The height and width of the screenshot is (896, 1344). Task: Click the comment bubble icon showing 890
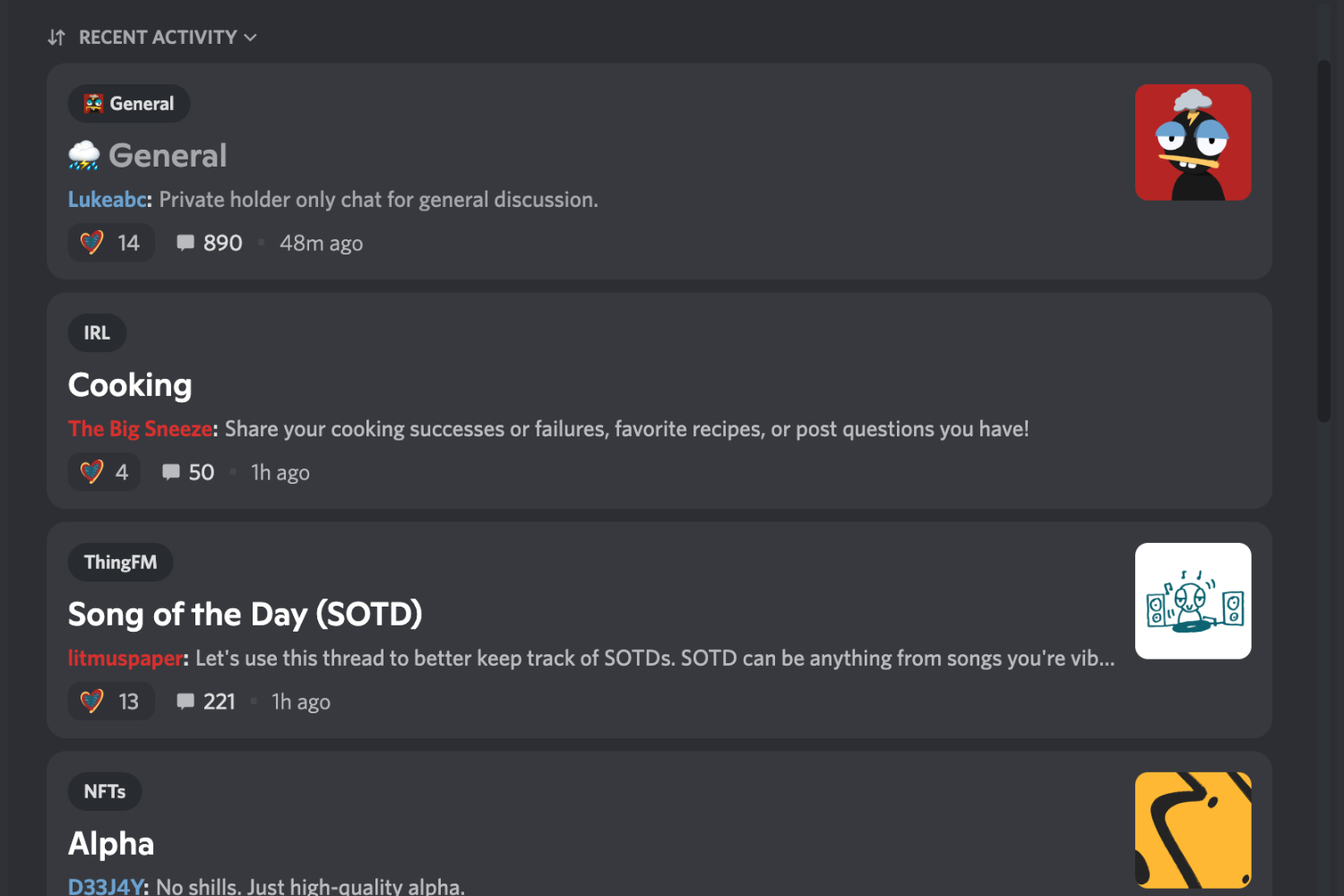185,243
